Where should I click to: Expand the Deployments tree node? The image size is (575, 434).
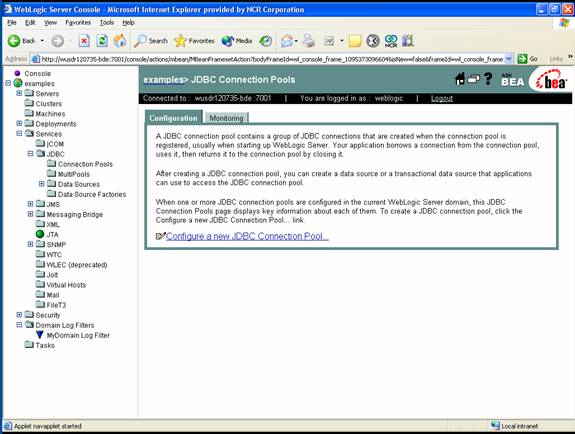(19, 124)
